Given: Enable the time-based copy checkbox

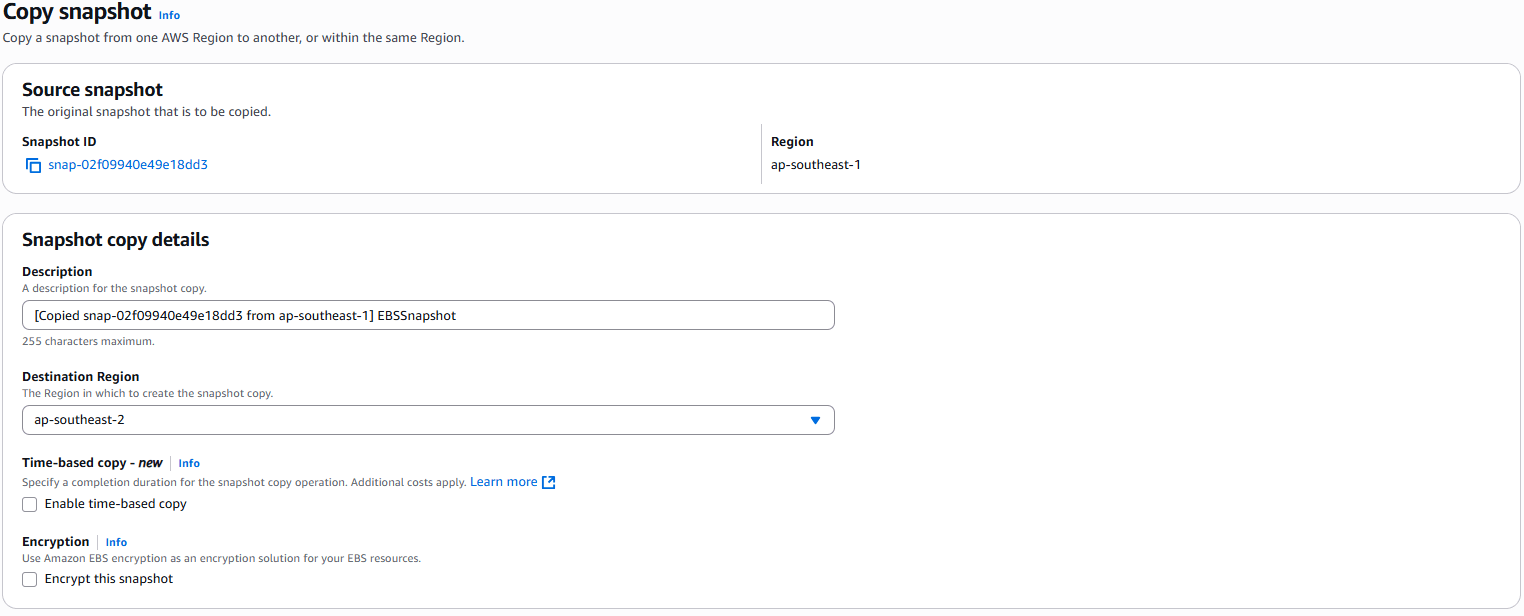Looking at the screenshot, I should 30,505.
